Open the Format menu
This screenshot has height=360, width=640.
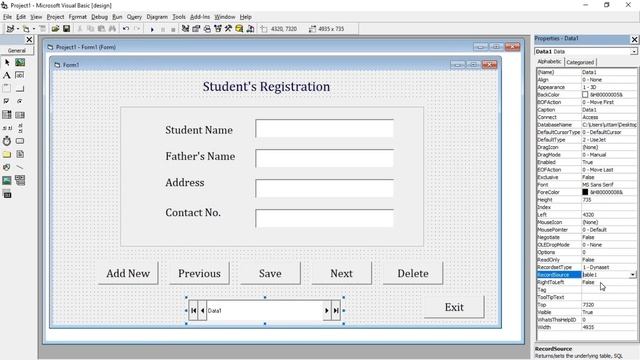click(x=78, y=17)
